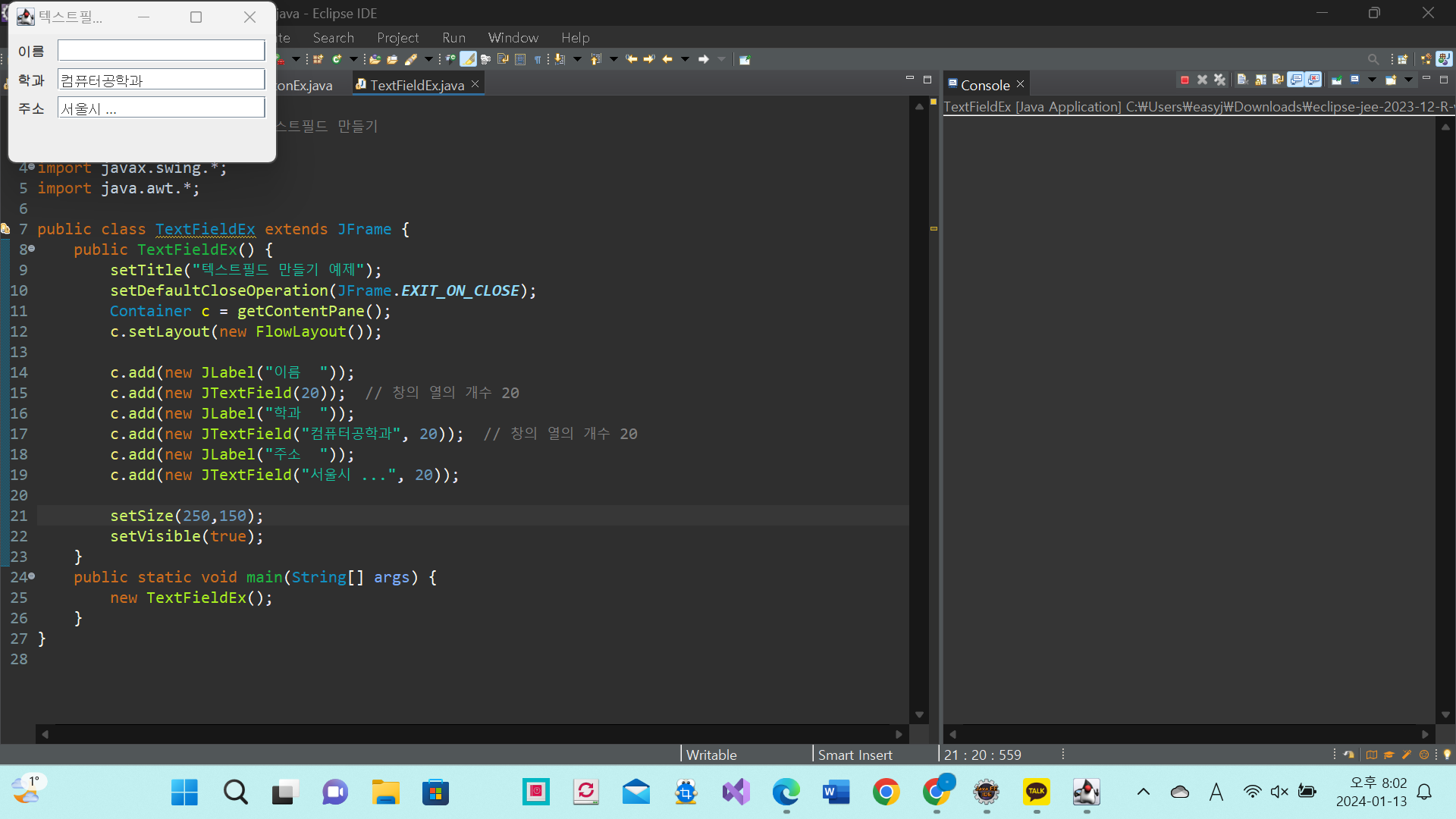The image size is (1456, 819).
Task: Click the 이름 text field
Action: [161, 51]
